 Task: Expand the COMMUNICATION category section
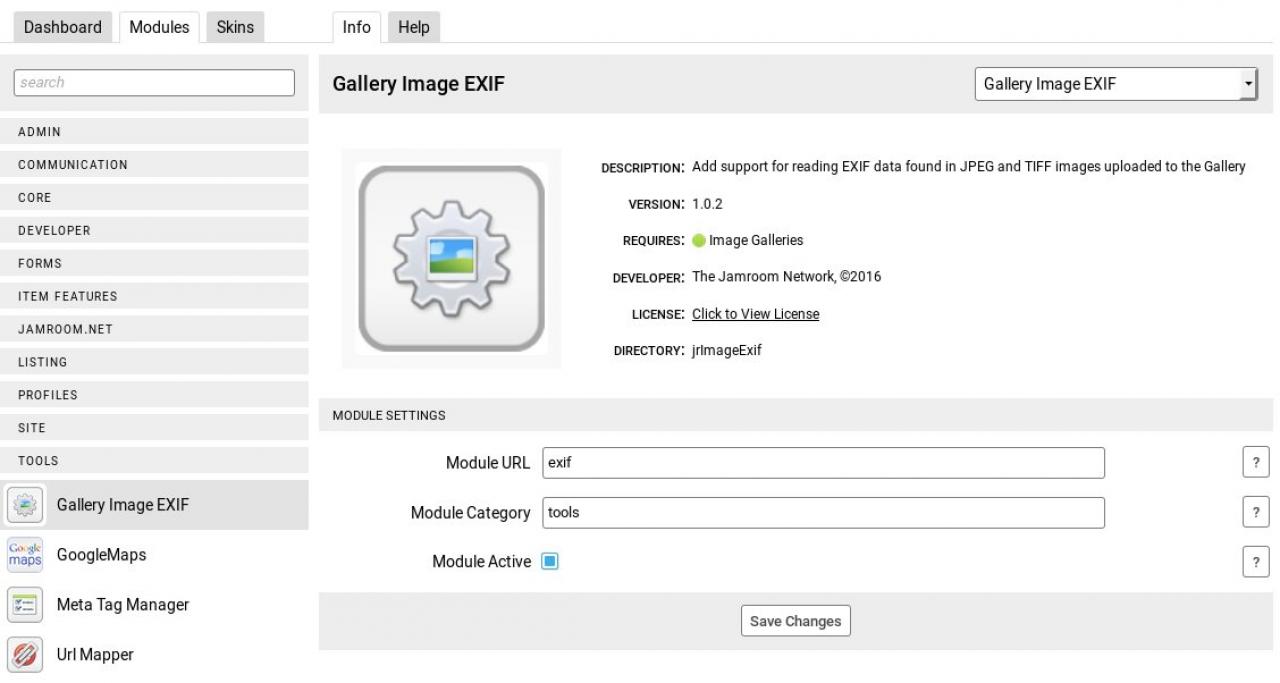(155, 165)
